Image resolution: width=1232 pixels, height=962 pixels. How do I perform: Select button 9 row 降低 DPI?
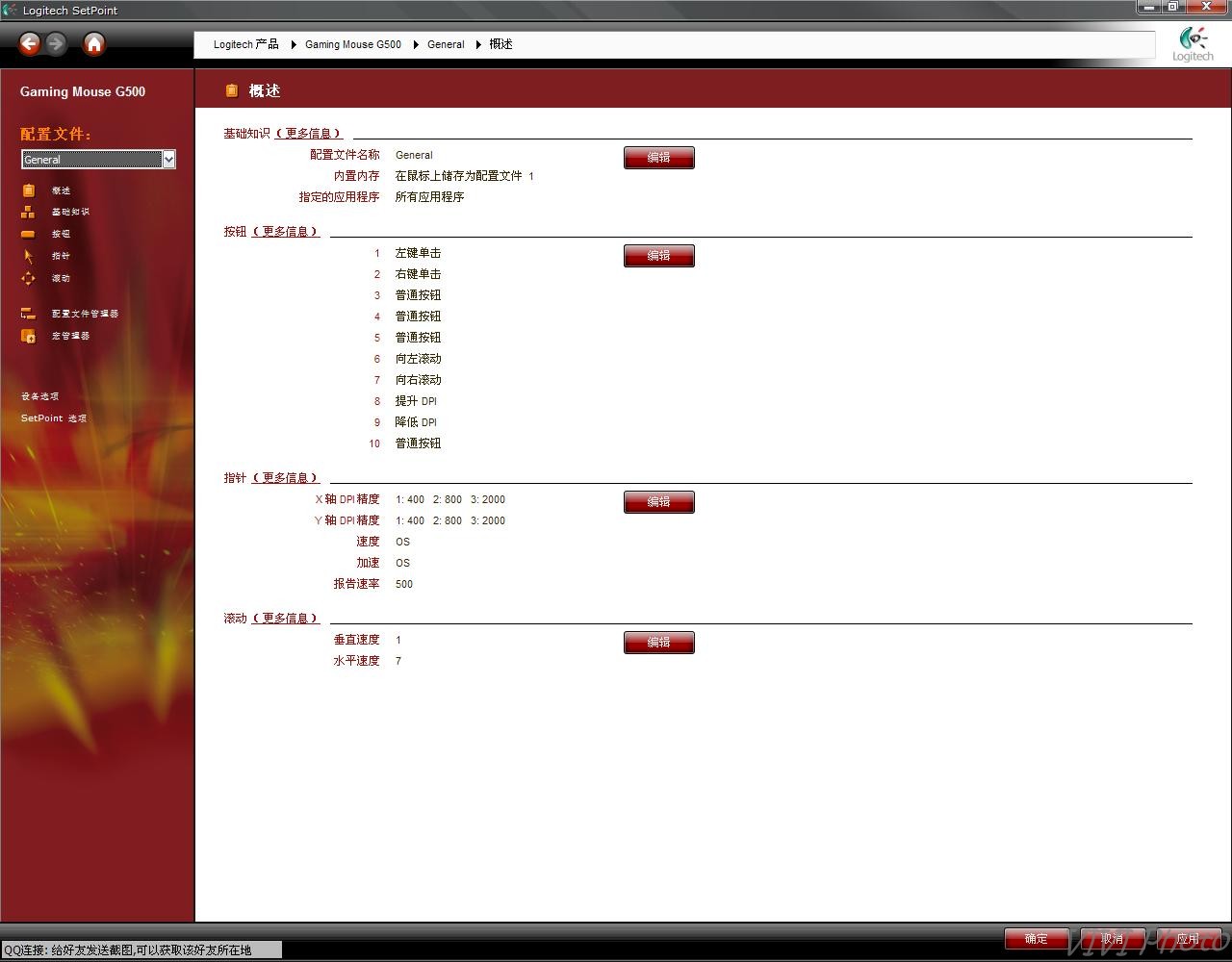[416, 422]
